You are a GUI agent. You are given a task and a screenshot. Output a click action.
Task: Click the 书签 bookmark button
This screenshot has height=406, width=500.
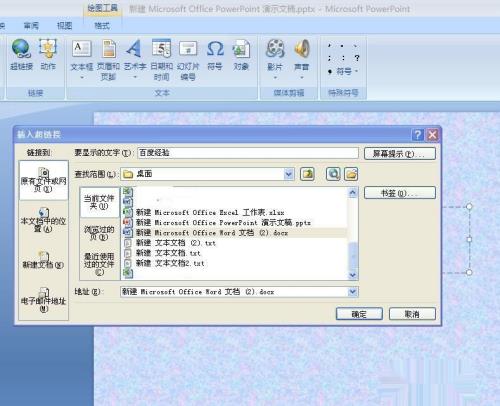[400, 193]
